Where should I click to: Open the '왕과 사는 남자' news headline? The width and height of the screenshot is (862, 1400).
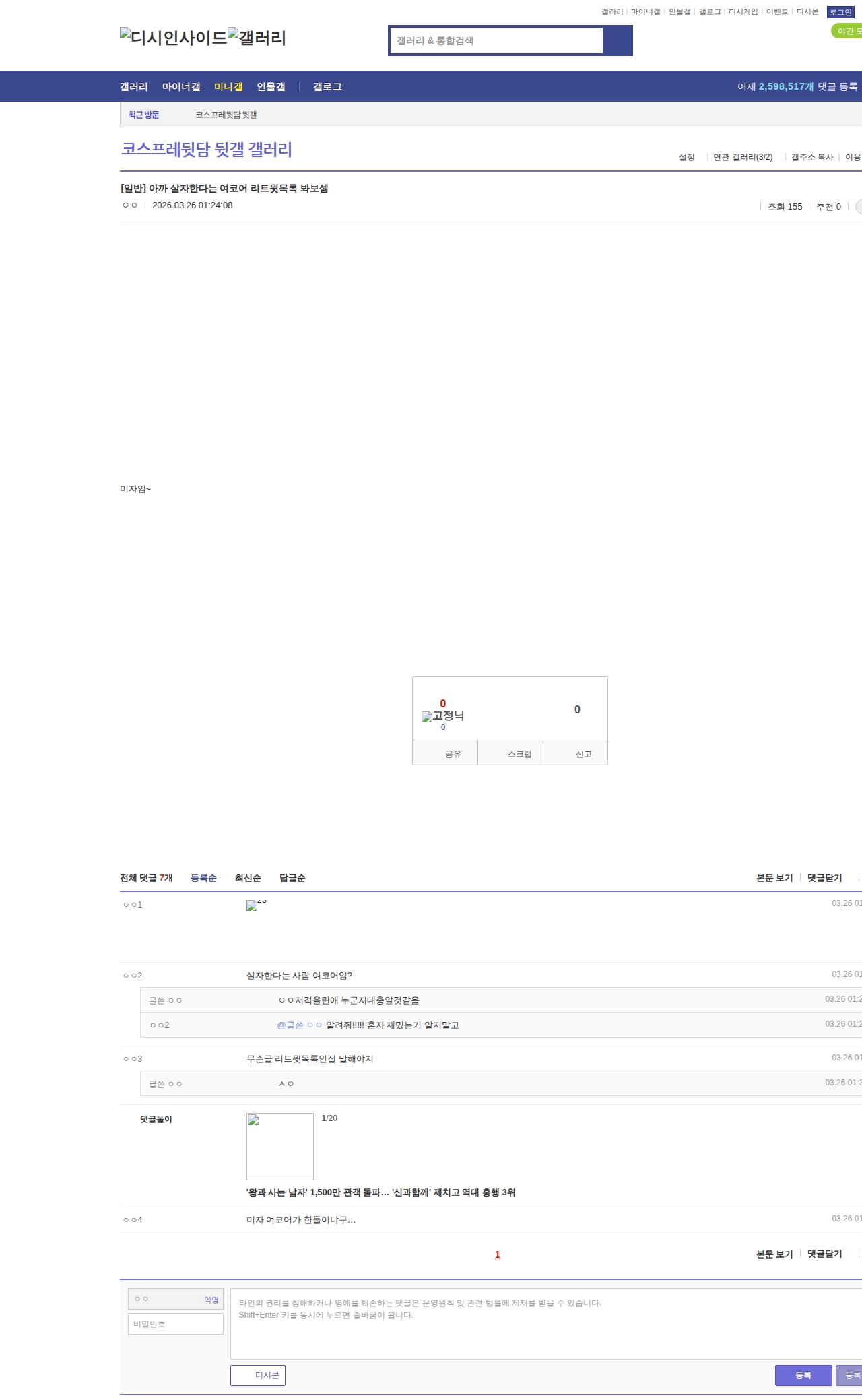coord(381,1192)
